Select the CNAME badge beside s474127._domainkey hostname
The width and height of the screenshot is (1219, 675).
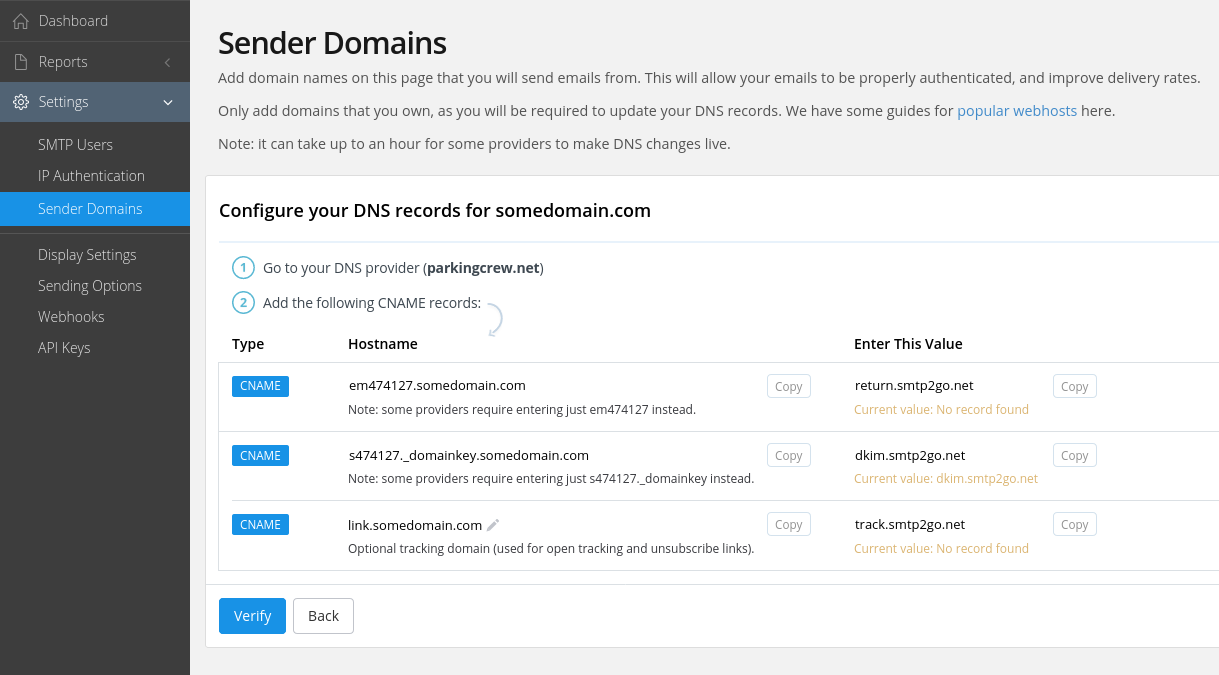(x=260, y=455)
